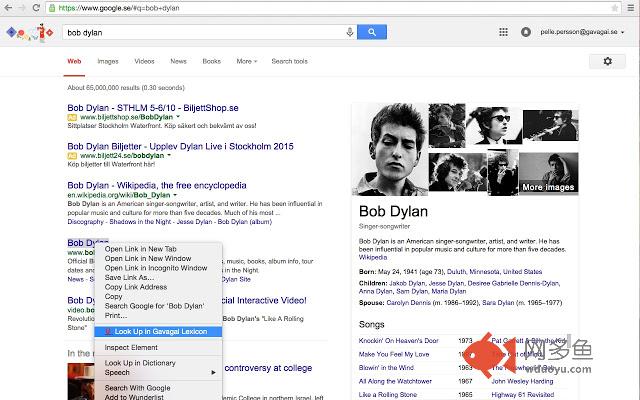This screenshot has width=640, height=400.
Task: Open album John Wesley Harding
Action: click(522, 381)
